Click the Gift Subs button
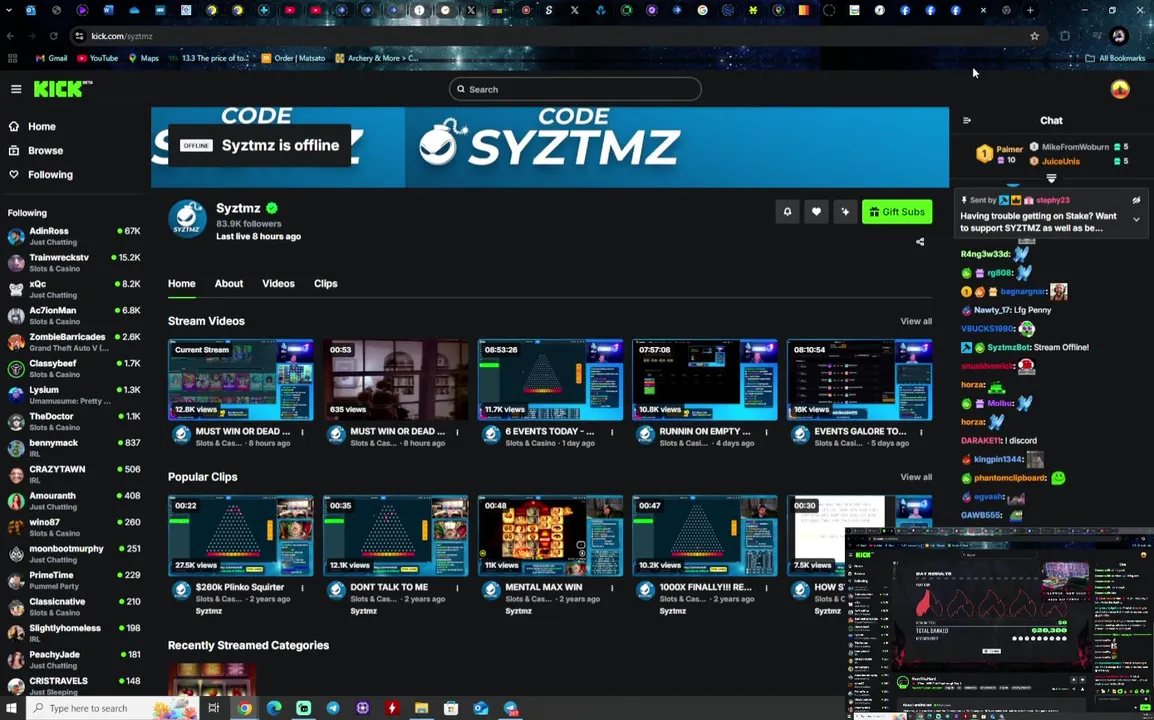The image size is (1154, 720). coord(897,212)
